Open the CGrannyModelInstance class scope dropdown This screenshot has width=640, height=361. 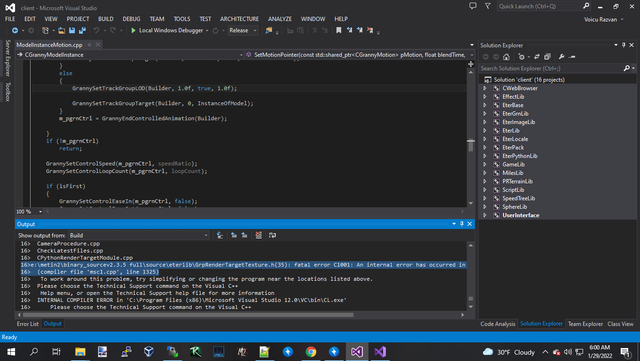coord(130,55)
